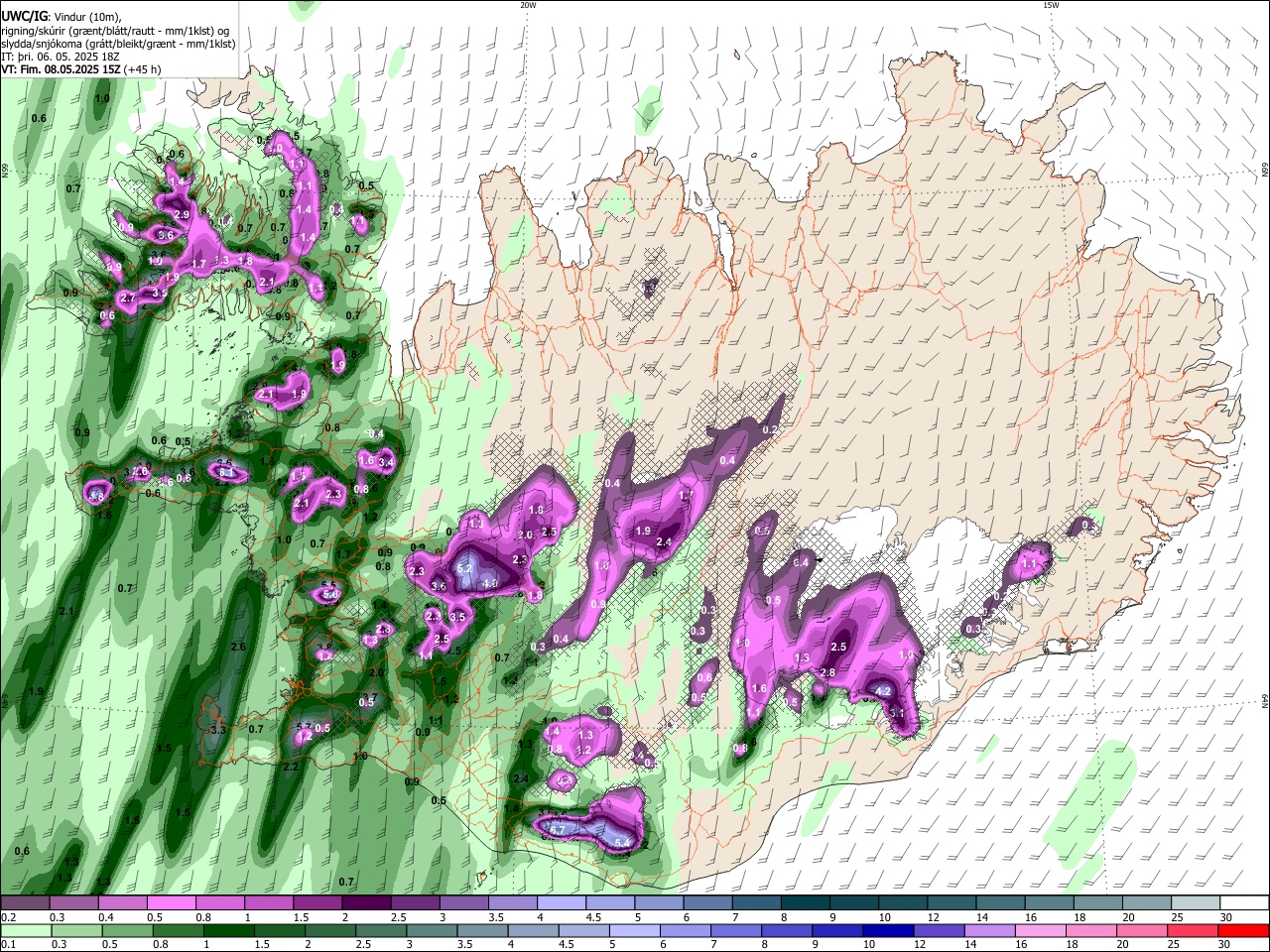Select the lilac 14–16 swatch in lower legend
The width and height of the screenshot is (1270, 952).
989,931
